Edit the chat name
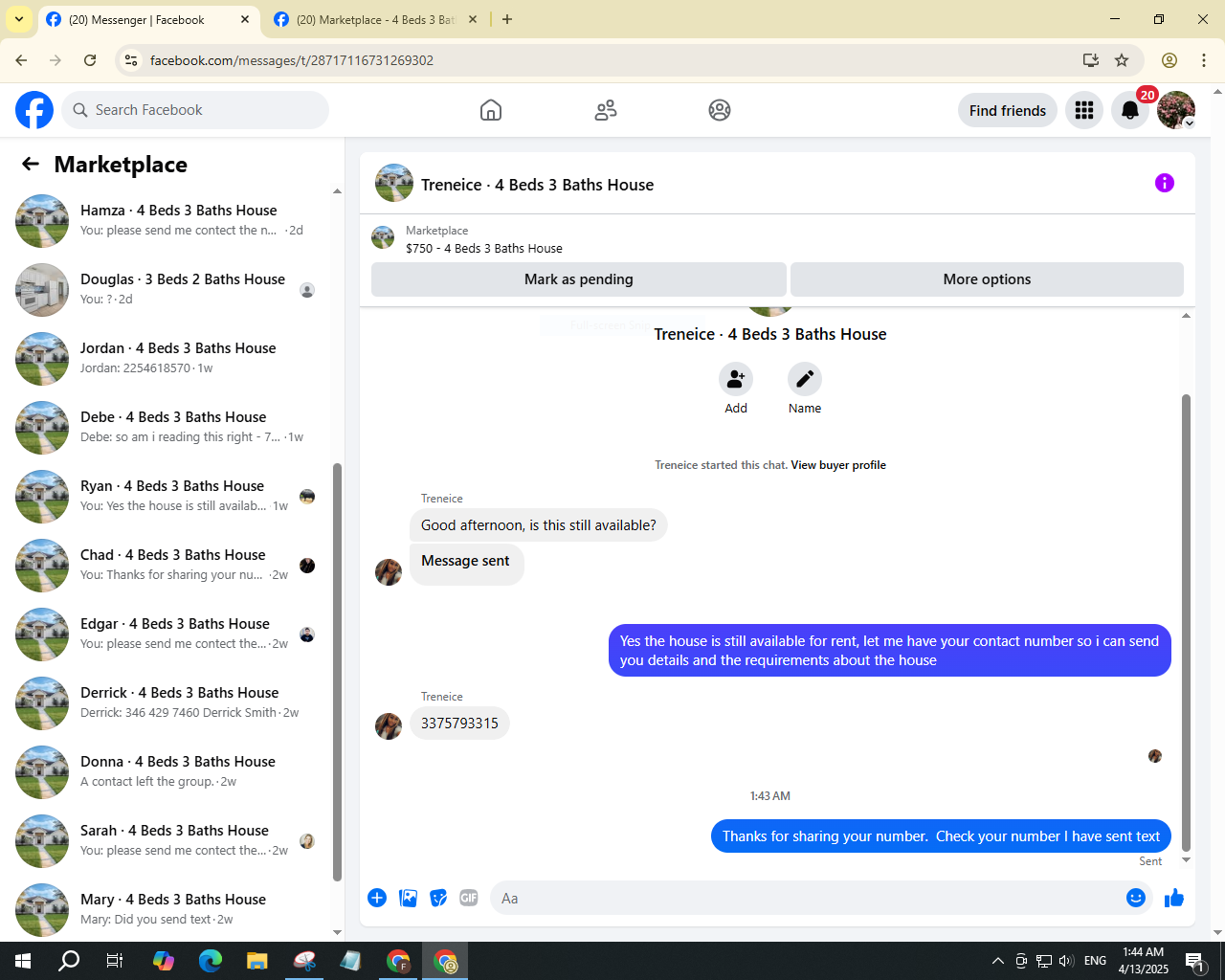 tap(805, 379)
